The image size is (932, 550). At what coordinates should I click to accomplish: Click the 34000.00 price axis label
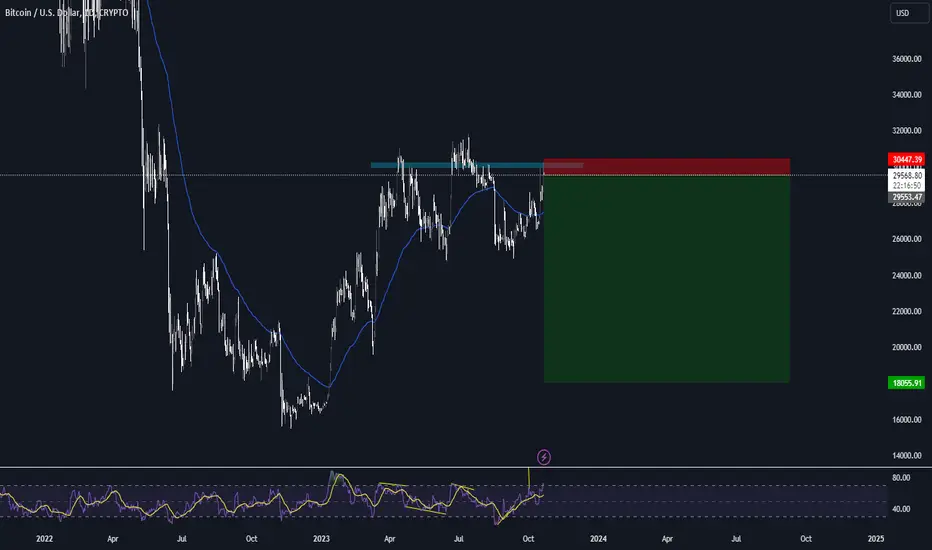[906, 95]
